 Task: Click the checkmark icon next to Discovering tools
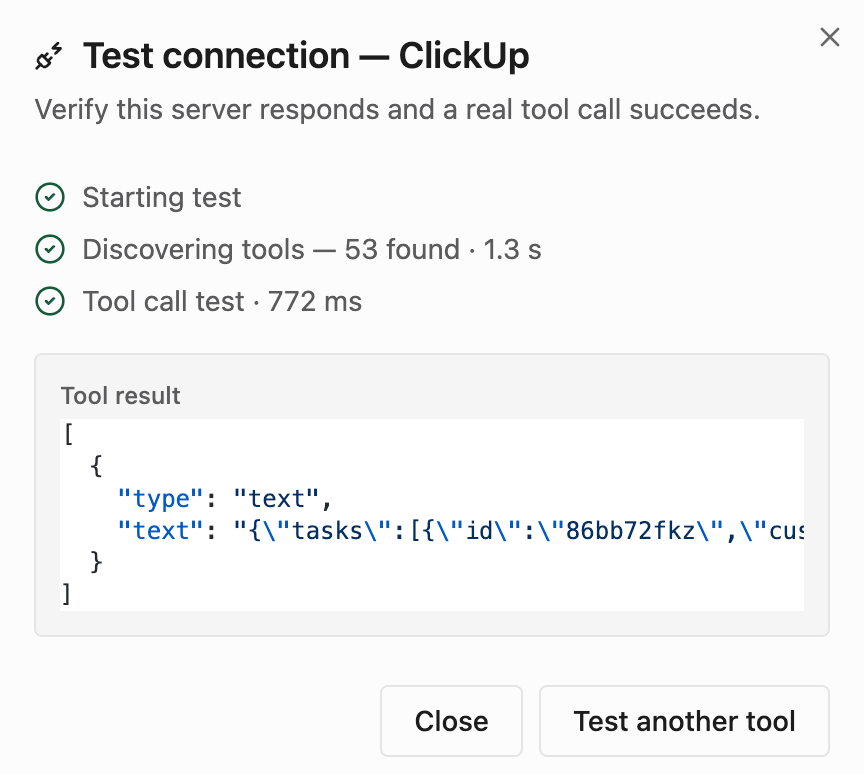[x=50, y=249]
